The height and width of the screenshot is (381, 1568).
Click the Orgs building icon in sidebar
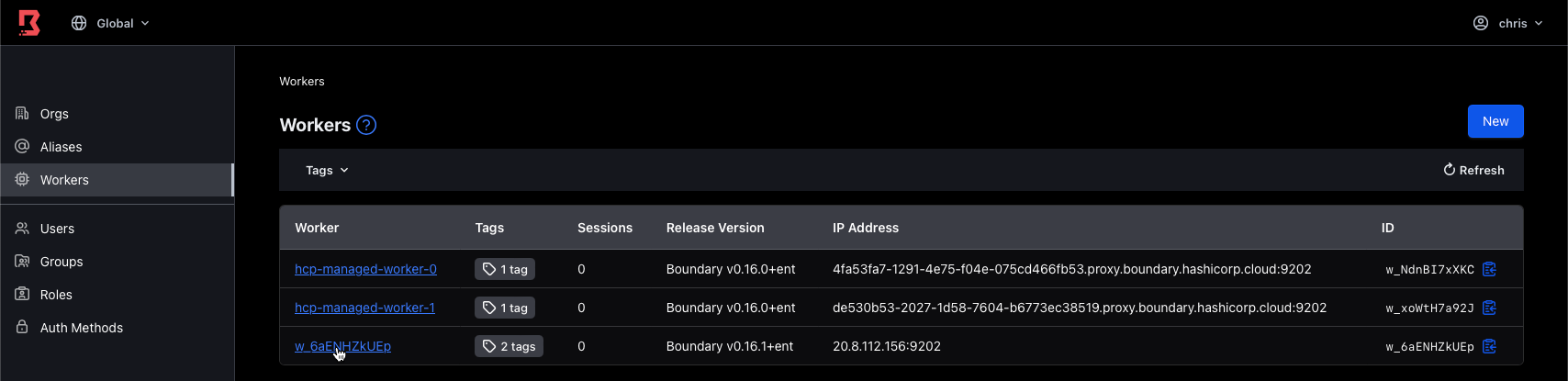pos(22,114)
